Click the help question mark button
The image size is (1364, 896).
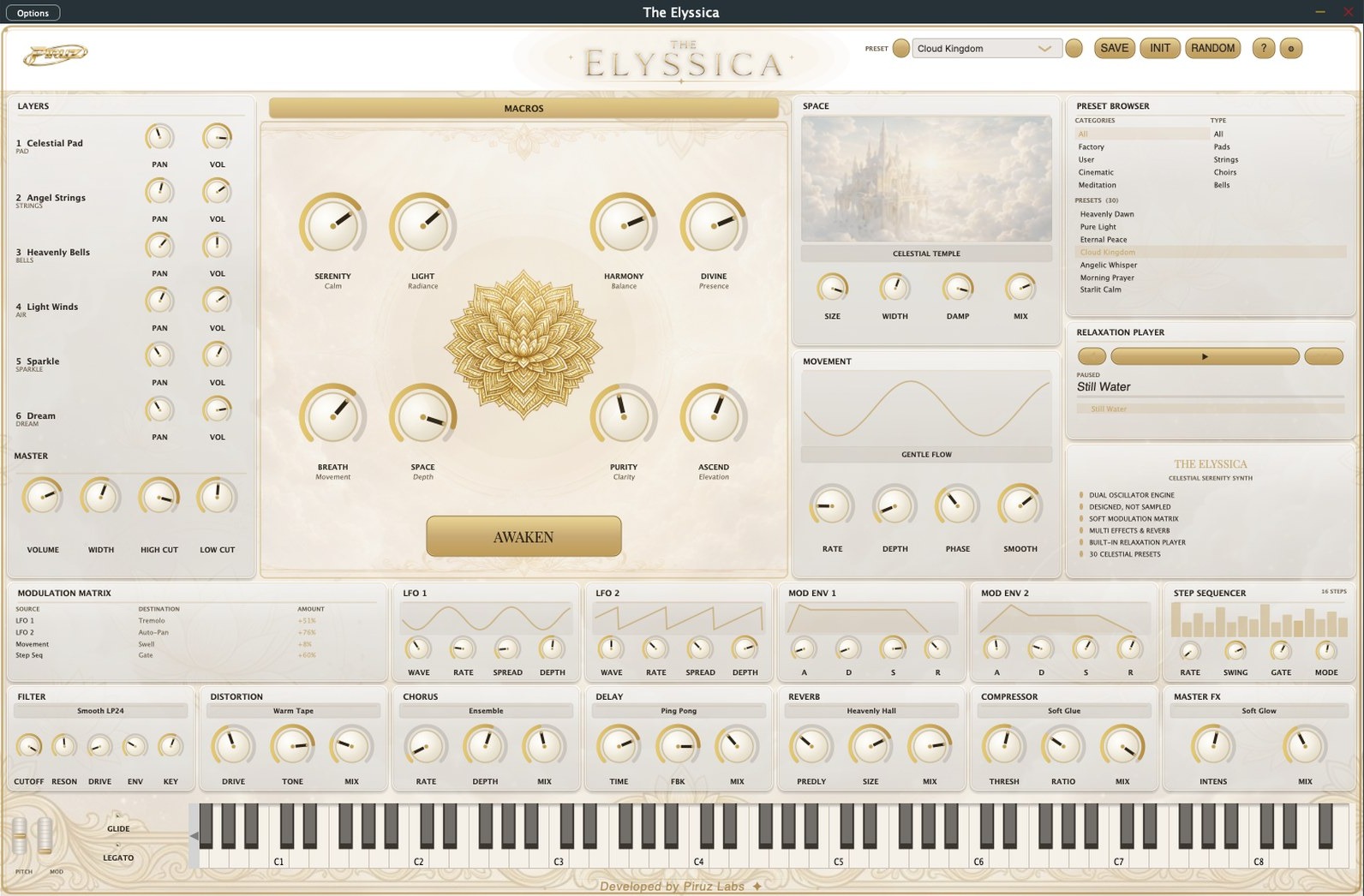[x=1263, y=48]
